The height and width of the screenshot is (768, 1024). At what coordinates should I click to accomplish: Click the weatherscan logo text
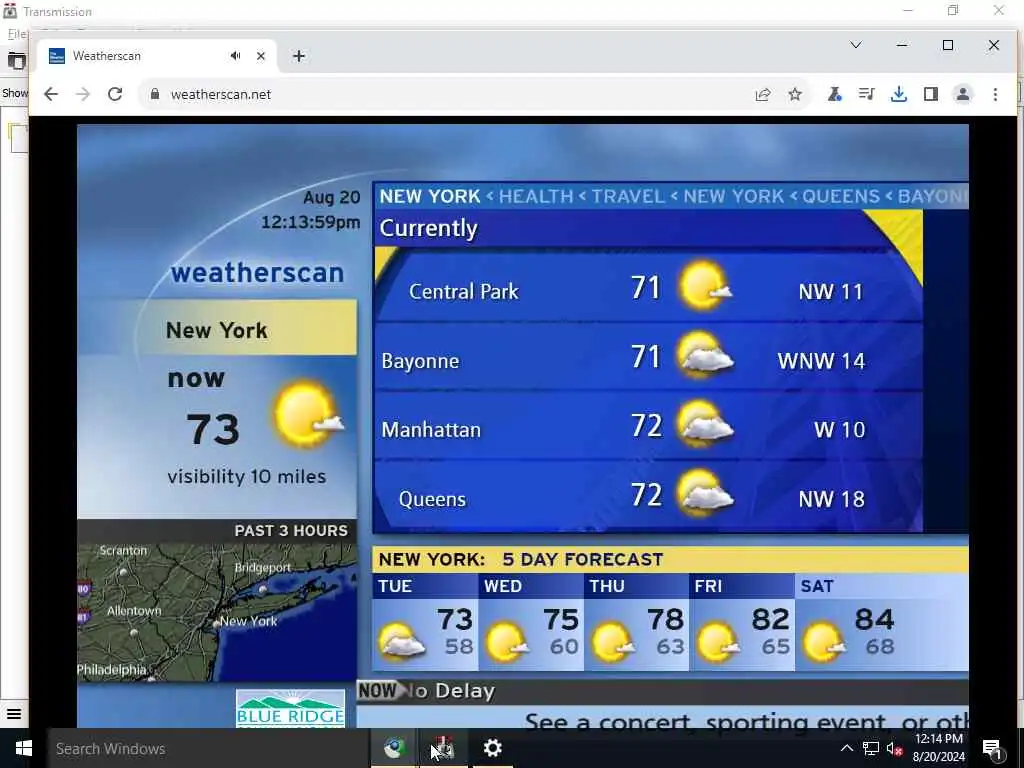257,272
